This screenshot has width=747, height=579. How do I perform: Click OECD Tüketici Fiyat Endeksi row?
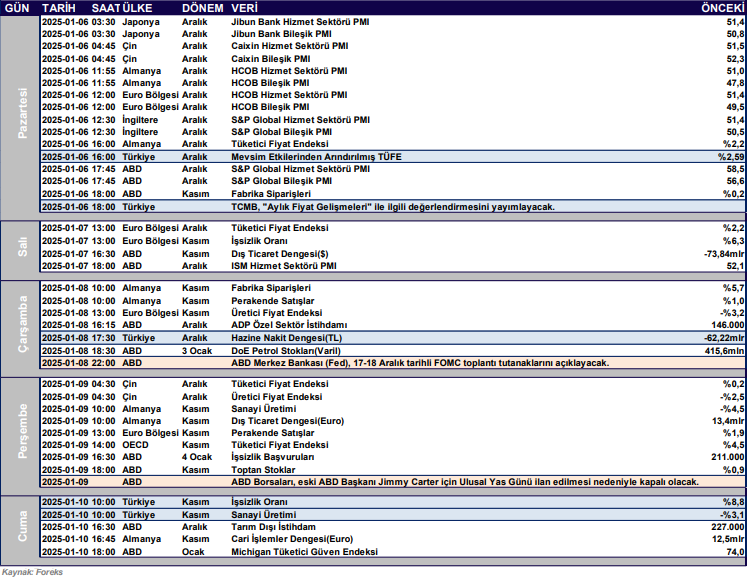coord(393,445)
